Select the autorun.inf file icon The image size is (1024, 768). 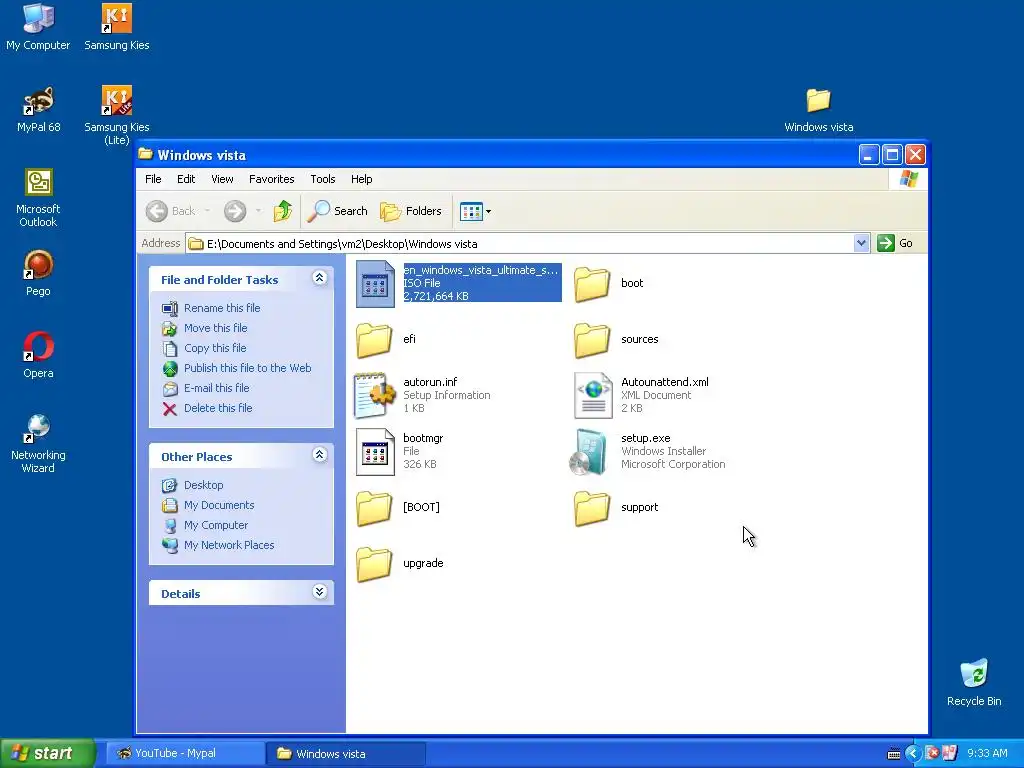coord(374,395)
